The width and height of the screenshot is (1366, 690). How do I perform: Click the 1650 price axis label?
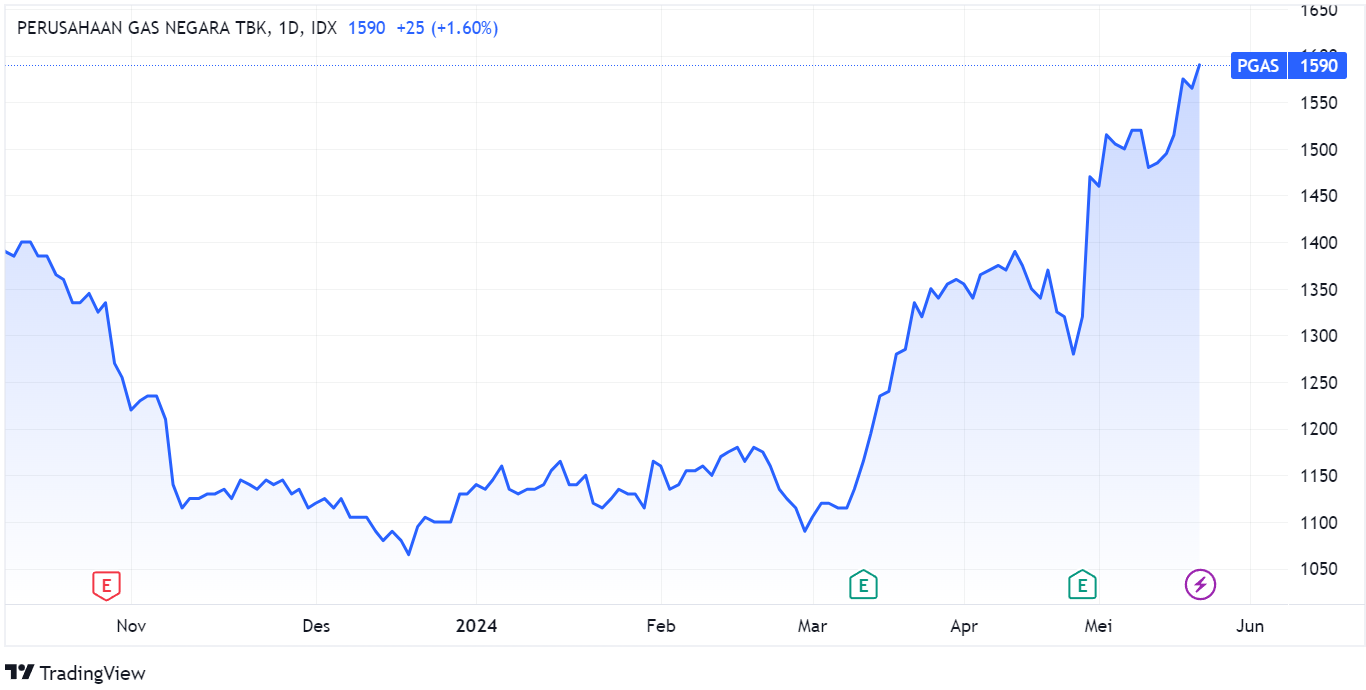pyautogui.click(x=1317, y=10)
